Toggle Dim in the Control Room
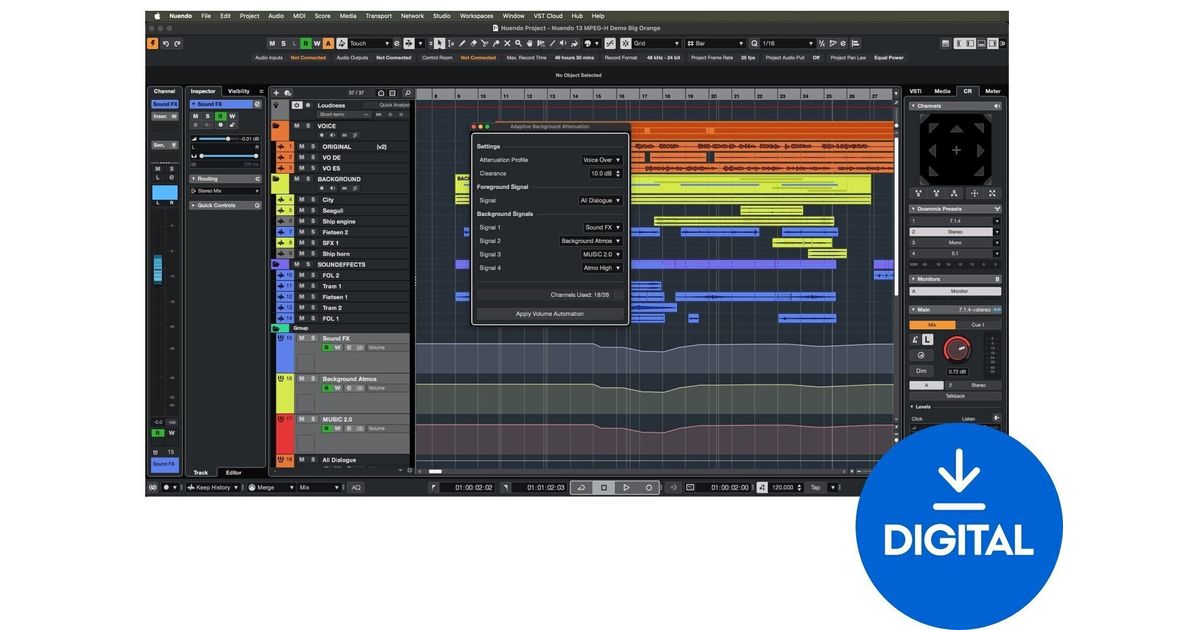This screenshot has height=630, width=1200. point(920,371)
